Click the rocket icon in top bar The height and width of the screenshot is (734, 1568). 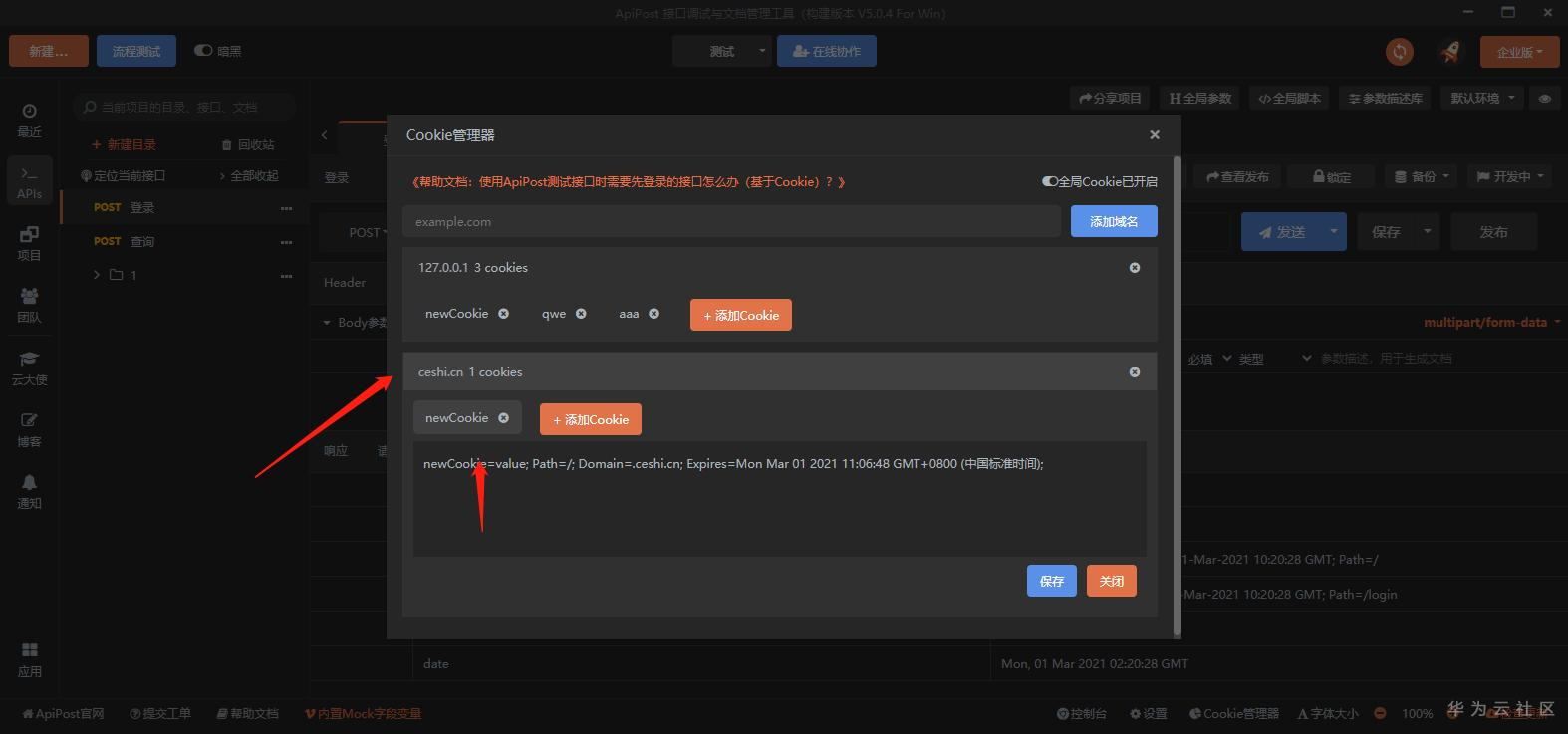[x=1450, y=52]
